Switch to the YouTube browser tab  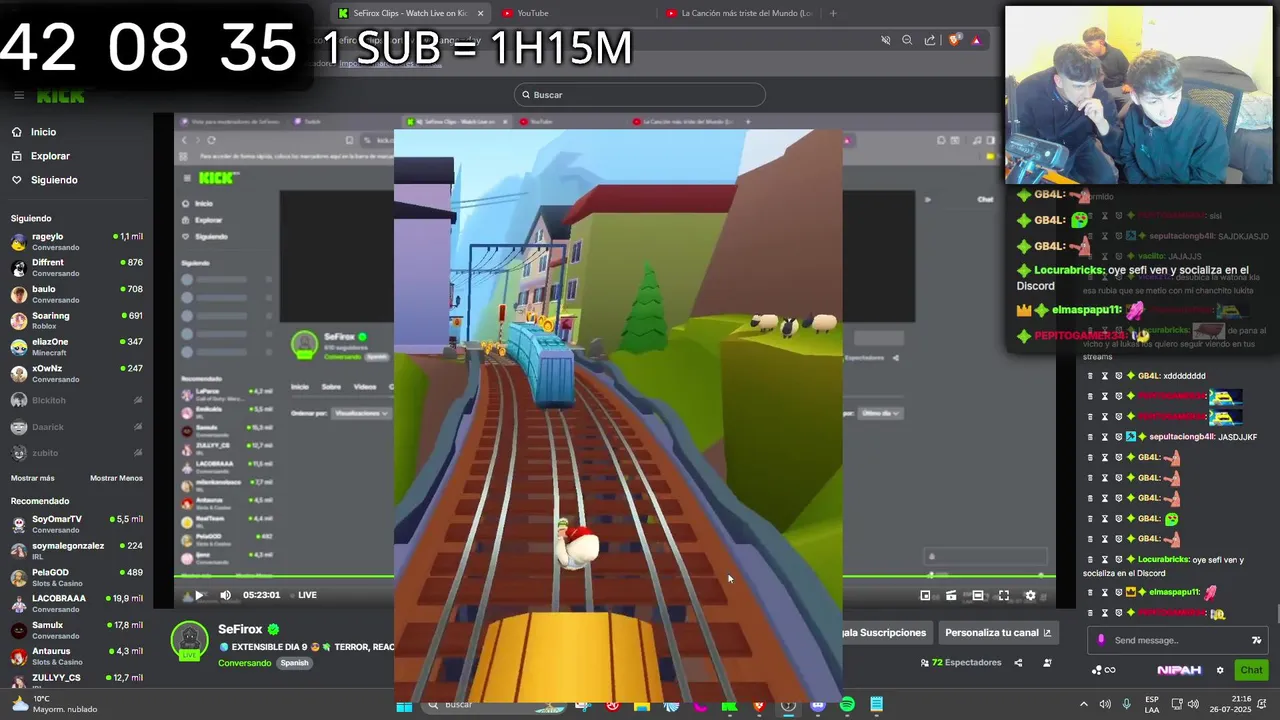click(x=573, y=13)
